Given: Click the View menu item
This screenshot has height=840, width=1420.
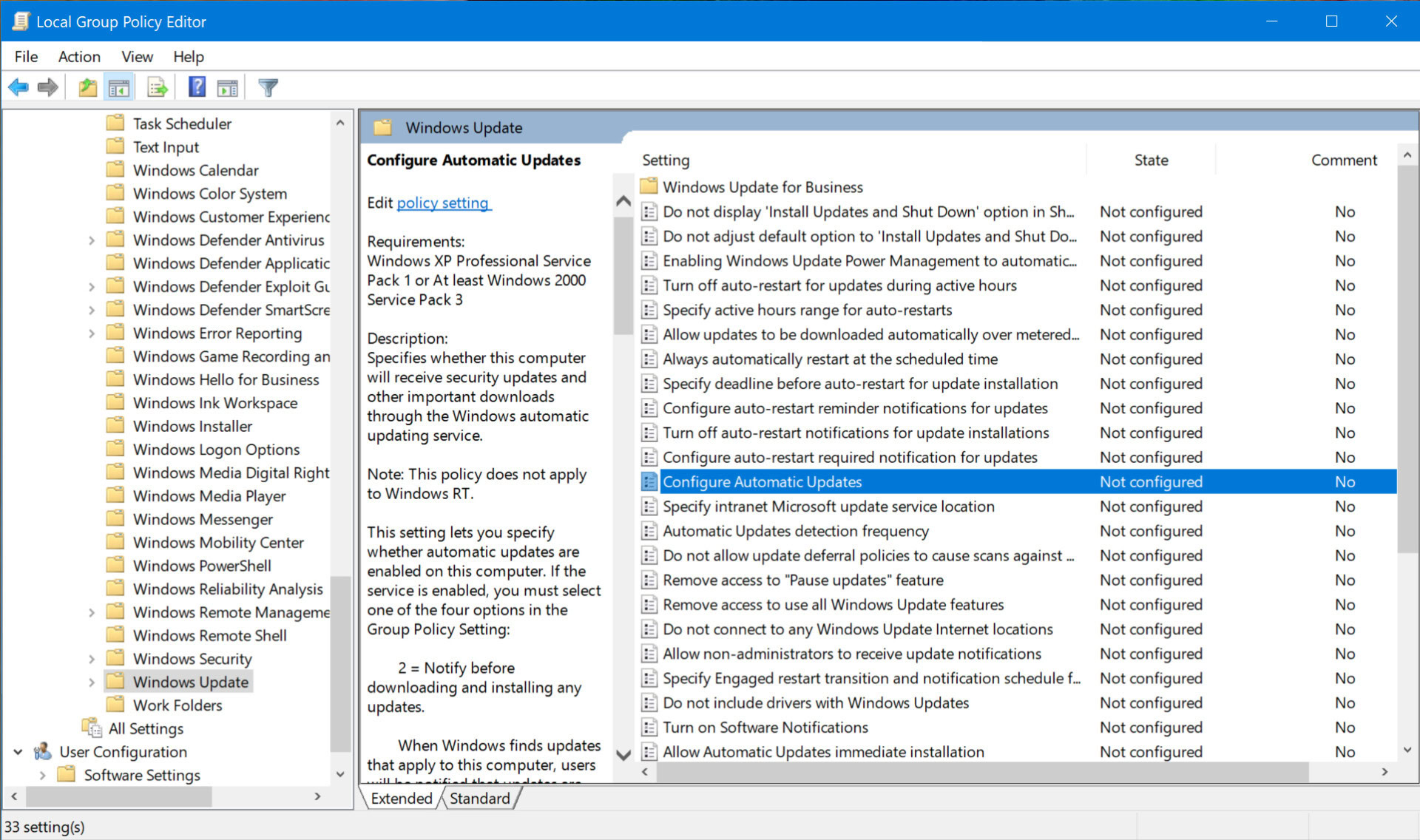Looking at the screenshot, I should pos(135,56).
